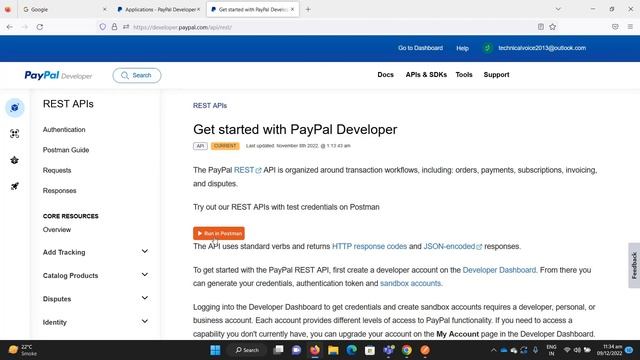This screenshot has width=640, height=360.
Task: Open File Explorer from the taskbar
Action: (333, 350)
